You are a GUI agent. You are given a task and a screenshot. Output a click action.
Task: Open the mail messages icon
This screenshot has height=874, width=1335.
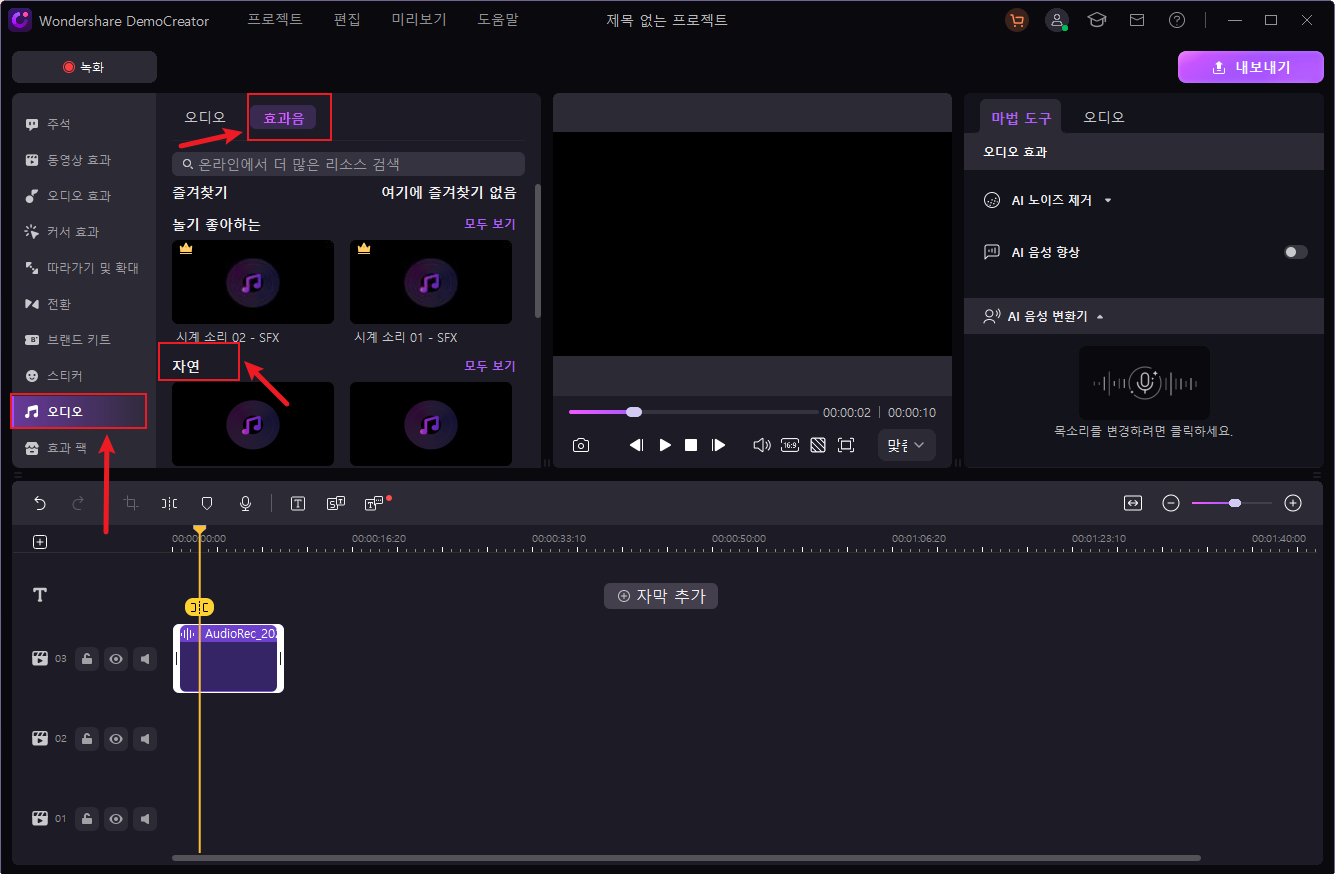[1137, 20]
